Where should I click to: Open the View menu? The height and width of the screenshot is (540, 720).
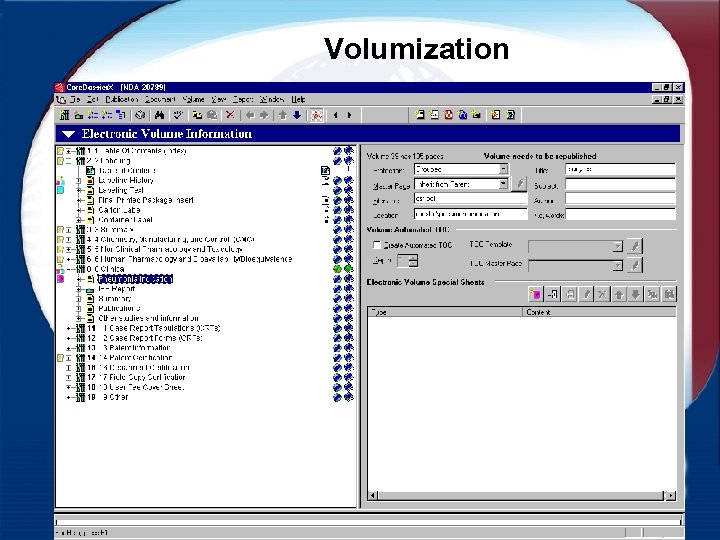(x=219, y=99)
